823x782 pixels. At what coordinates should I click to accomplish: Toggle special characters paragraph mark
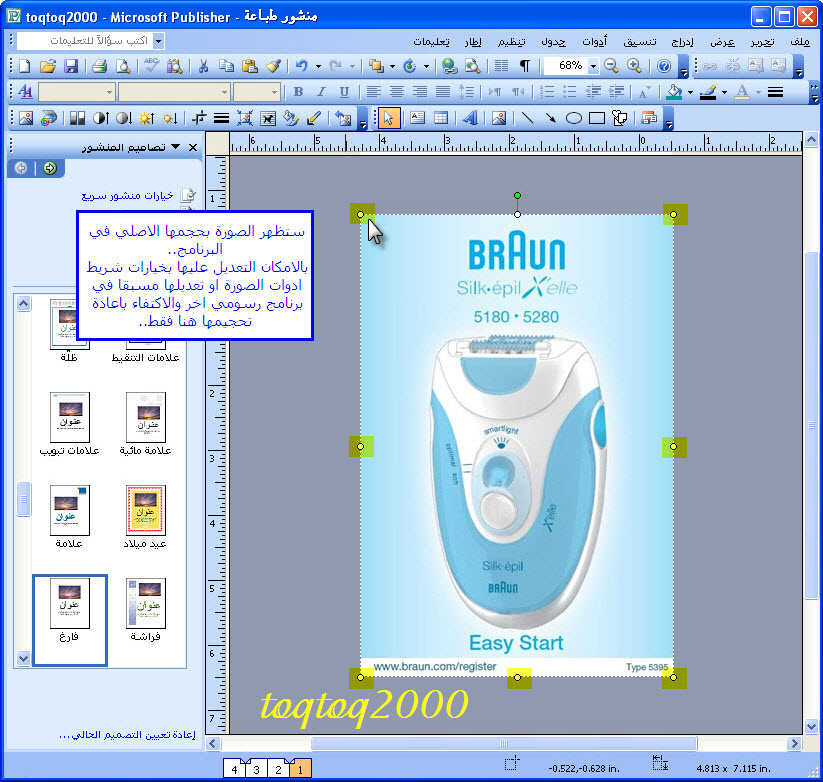525,66
